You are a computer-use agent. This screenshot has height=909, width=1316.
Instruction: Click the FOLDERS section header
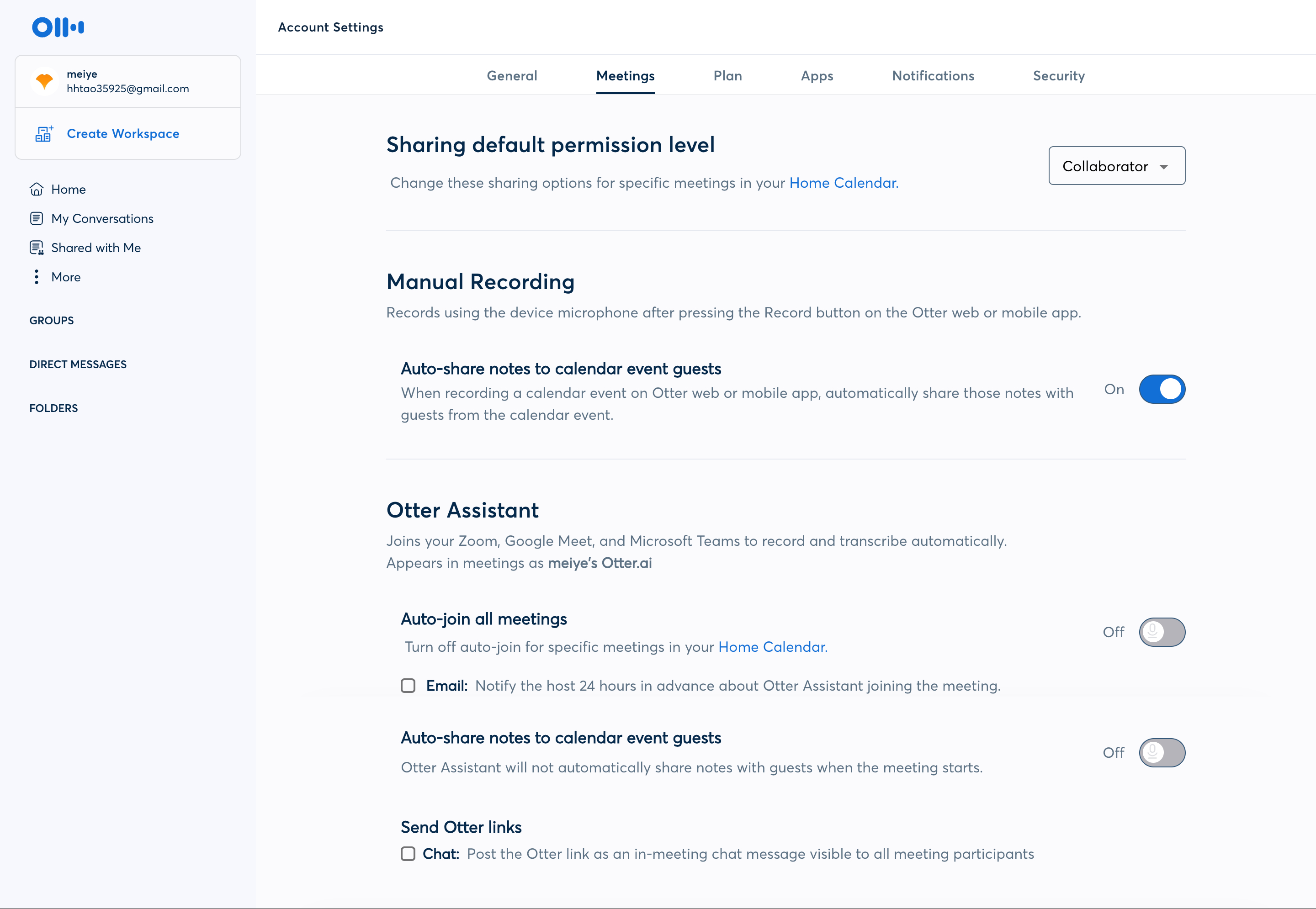pyautogui.click(x=53, y=408)
